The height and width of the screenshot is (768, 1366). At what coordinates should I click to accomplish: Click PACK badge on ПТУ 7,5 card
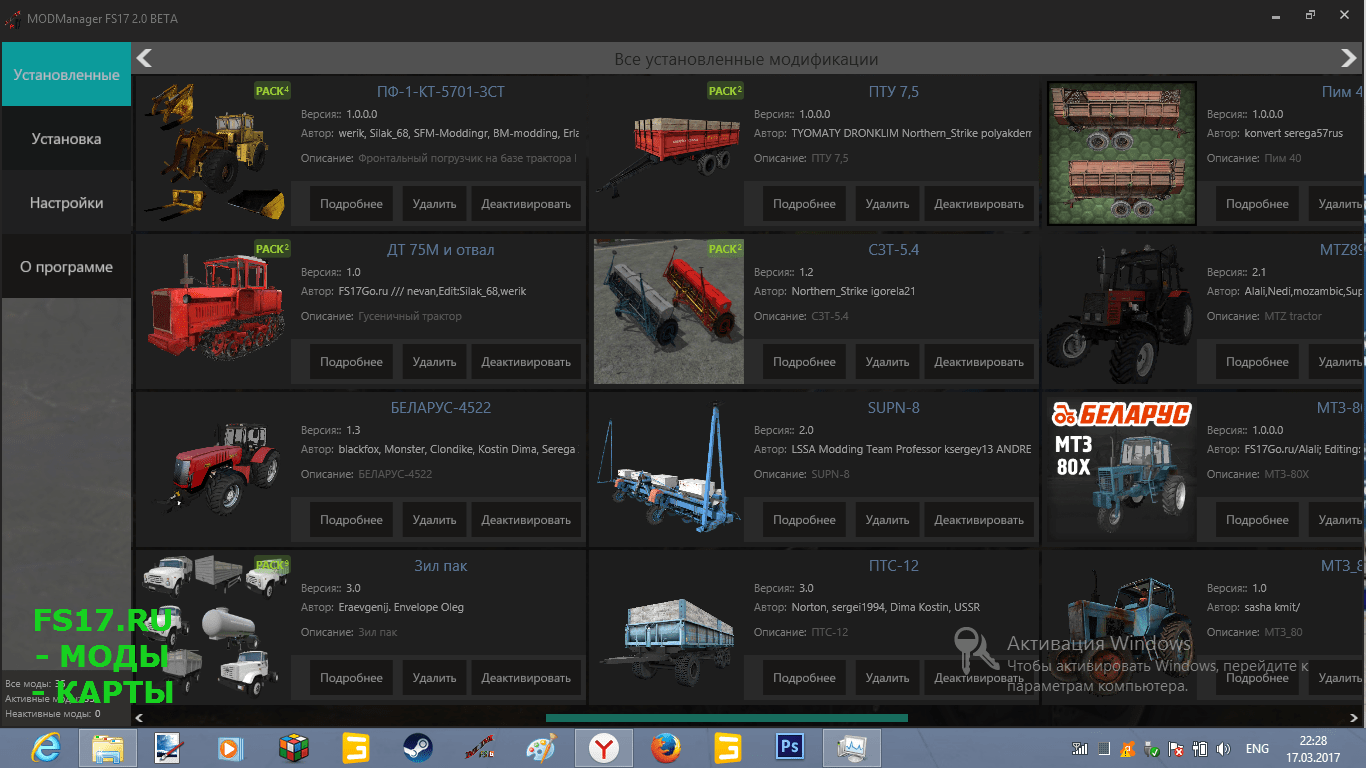[725, 90]
